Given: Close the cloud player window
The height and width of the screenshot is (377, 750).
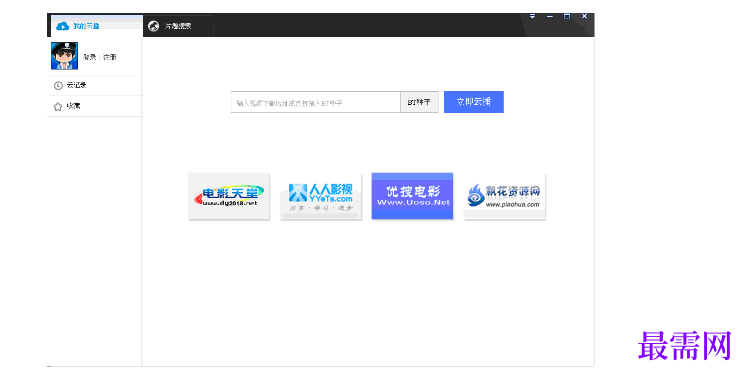Looking at the screenshot, I should (x=584, y=16).
